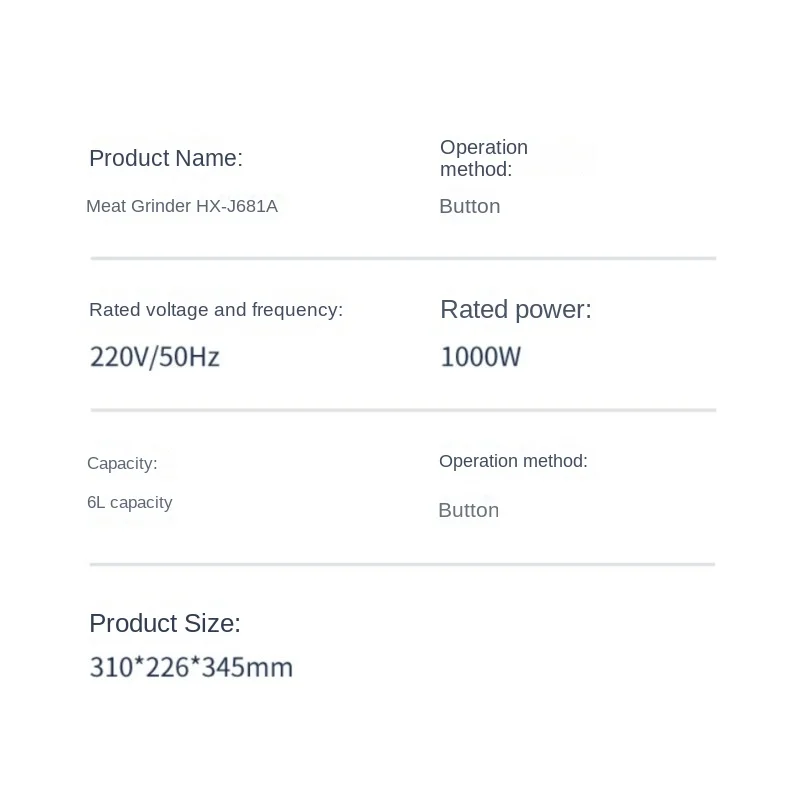Click Operation method label beside Product Name
The image size is (800, 800).
point(484,158)
